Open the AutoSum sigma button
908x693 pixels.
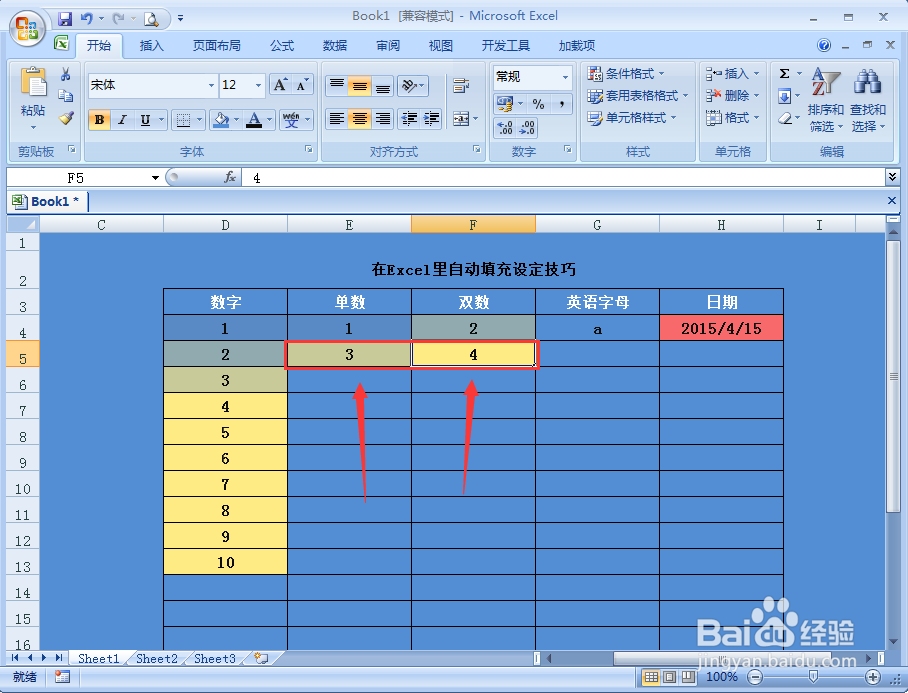[x=785, y=74]
